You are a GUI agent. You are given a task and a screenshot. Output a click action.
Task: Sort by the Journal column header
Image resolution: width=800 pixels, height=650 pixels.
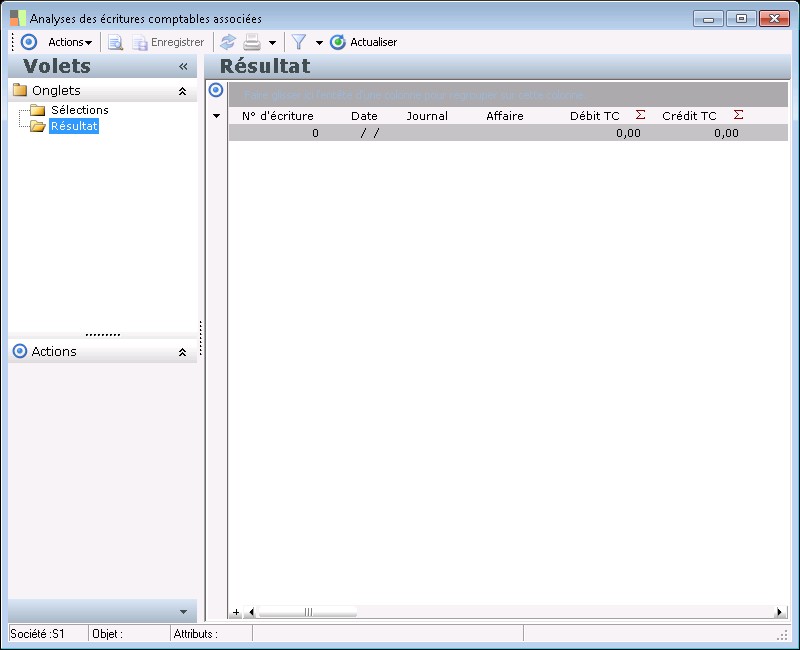(x=427, y=116)
